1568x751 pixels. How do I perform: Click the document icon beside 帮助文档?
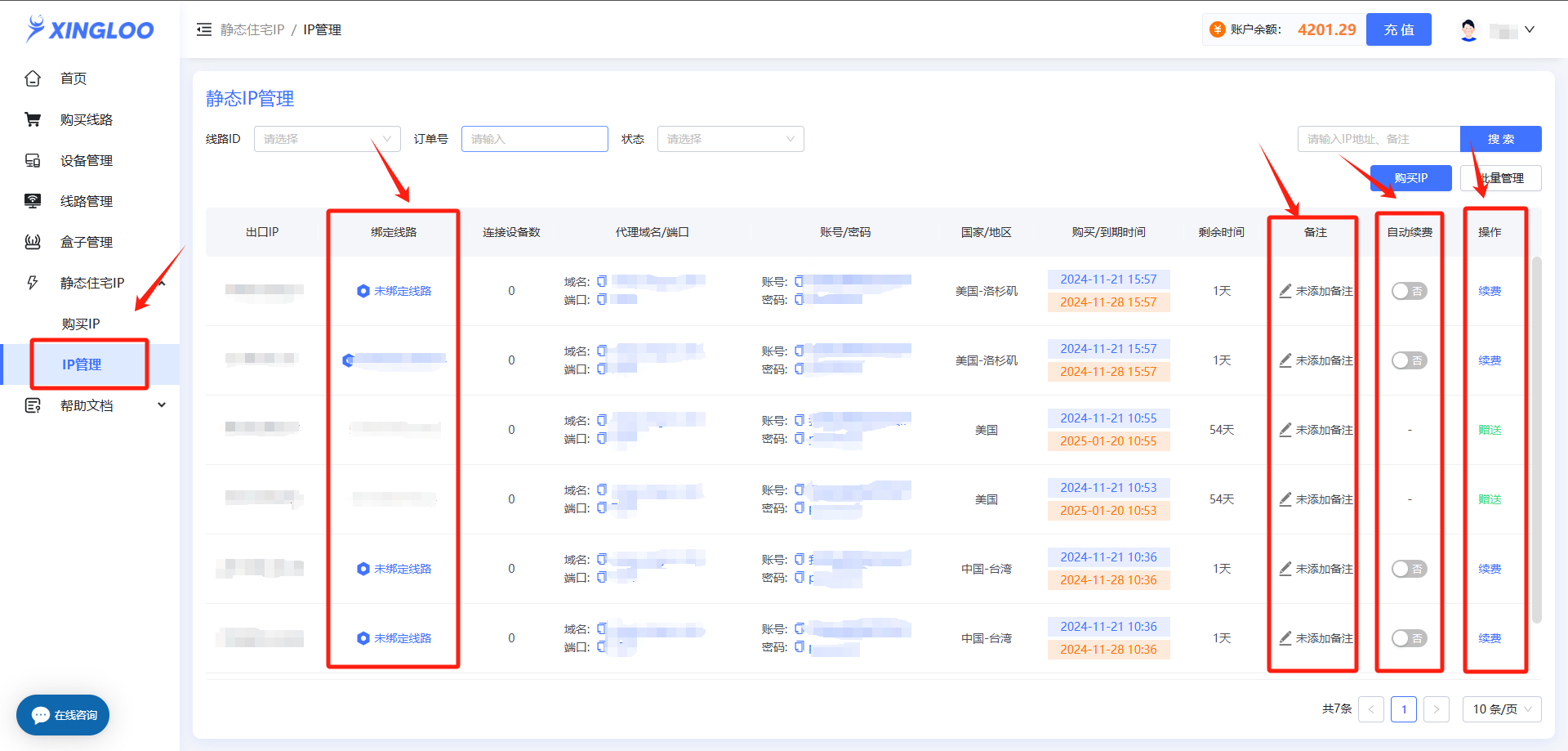coord(33,405)
